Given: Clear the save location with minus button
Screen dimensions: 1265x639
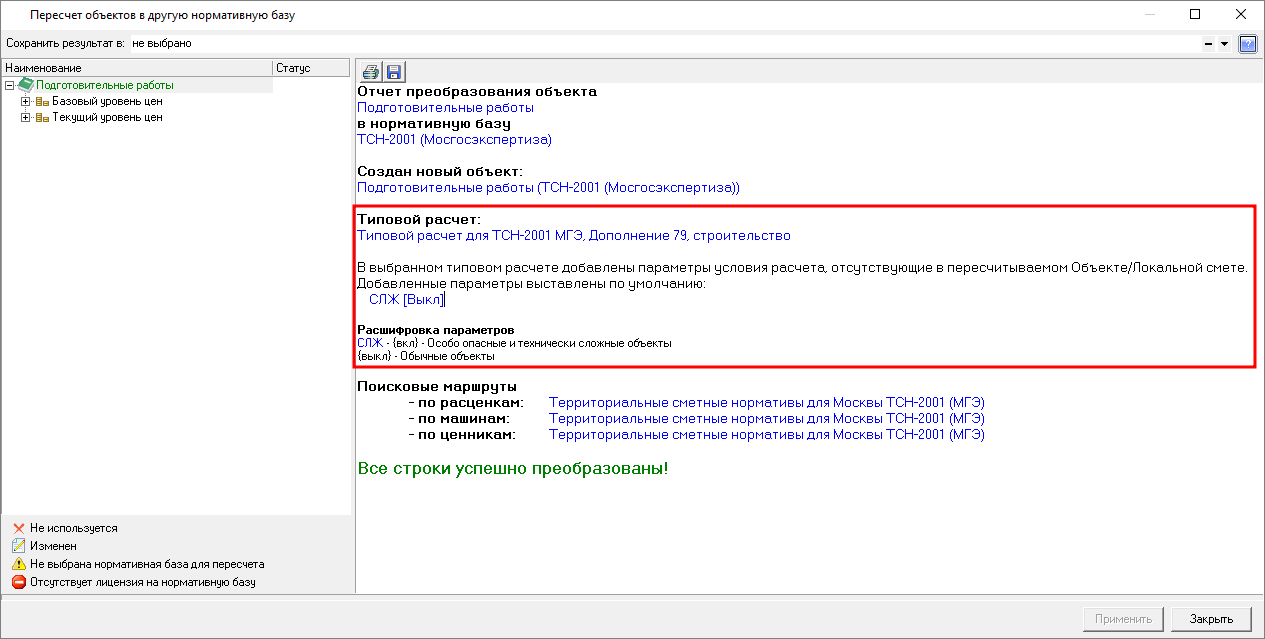Looking at the screenshot, I should [x=1208, y=44].
